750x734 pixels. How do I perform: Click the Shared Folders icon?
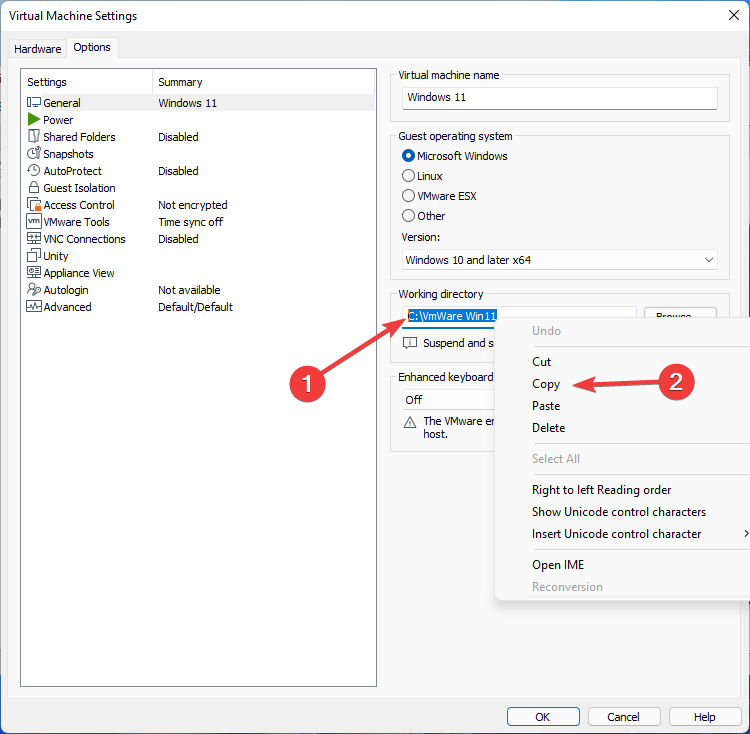(33, 136)
